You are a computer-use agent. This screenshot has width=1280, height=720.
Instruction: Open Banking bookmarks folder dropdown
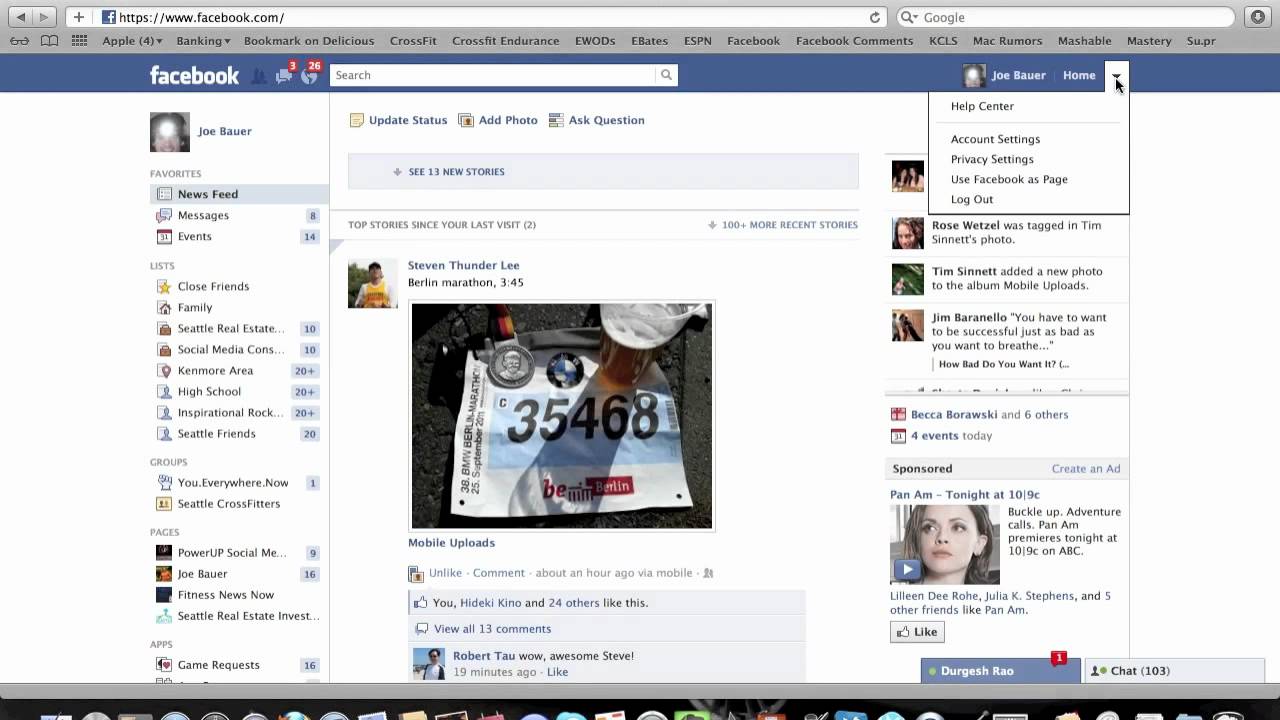click(203, 41)
